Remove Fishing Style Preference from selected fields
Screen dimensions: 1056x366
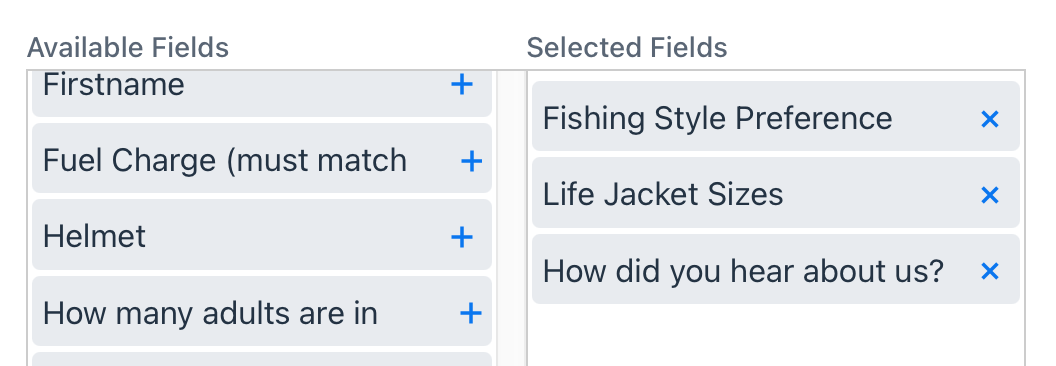pyautogui.click(x=989, y=119)
